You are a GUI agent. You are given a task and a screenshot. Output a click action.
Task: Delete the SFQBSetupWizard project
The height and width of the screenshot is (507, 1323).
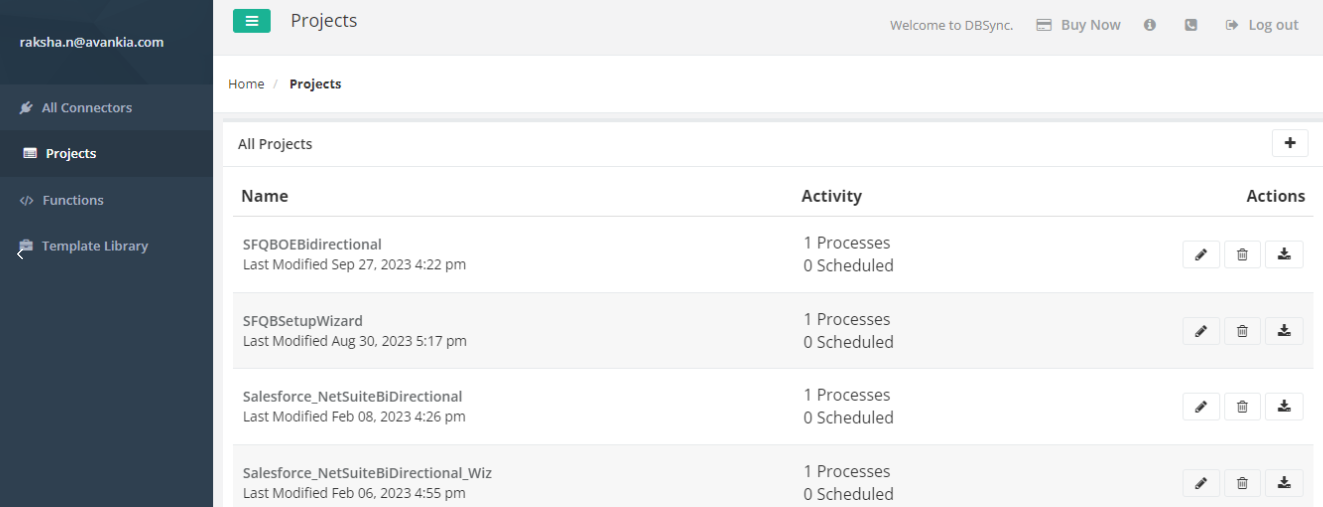[1242, 331]
